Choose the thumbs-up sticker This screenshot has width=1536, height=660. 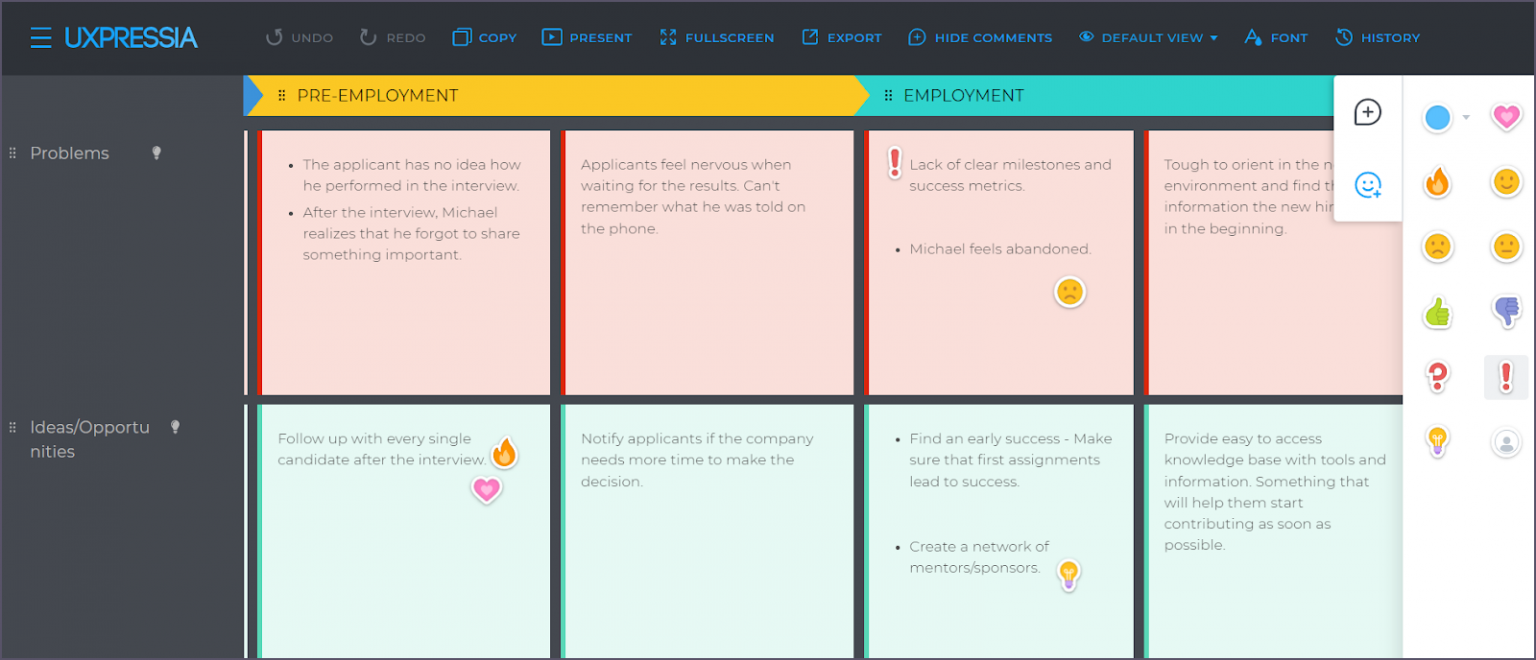1437,312
